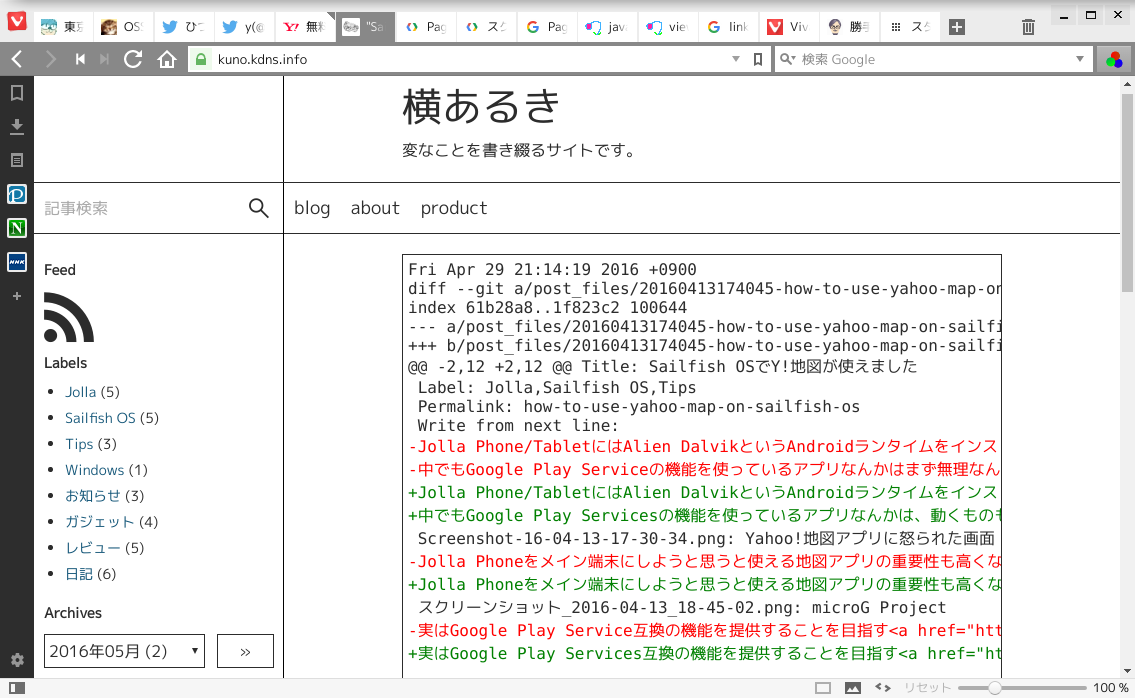The width and height of the screenshot is (1135, 698).
Task: Click the 横あるき site title
Action: coord(481,106)
